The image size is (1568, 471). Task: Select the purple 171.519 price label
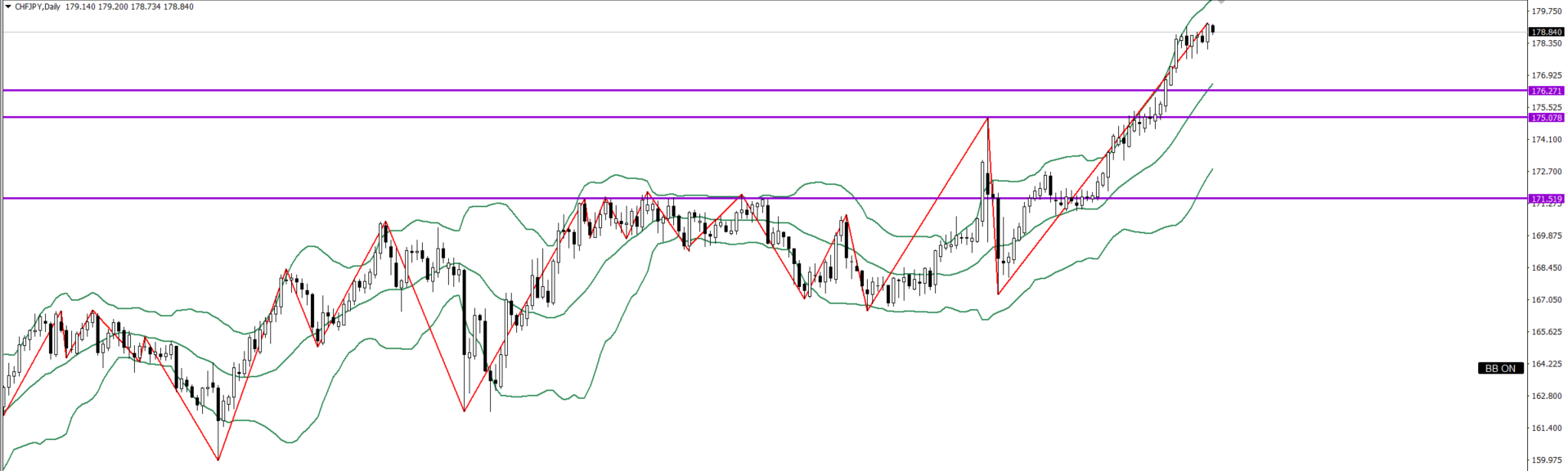(1546, 199)
